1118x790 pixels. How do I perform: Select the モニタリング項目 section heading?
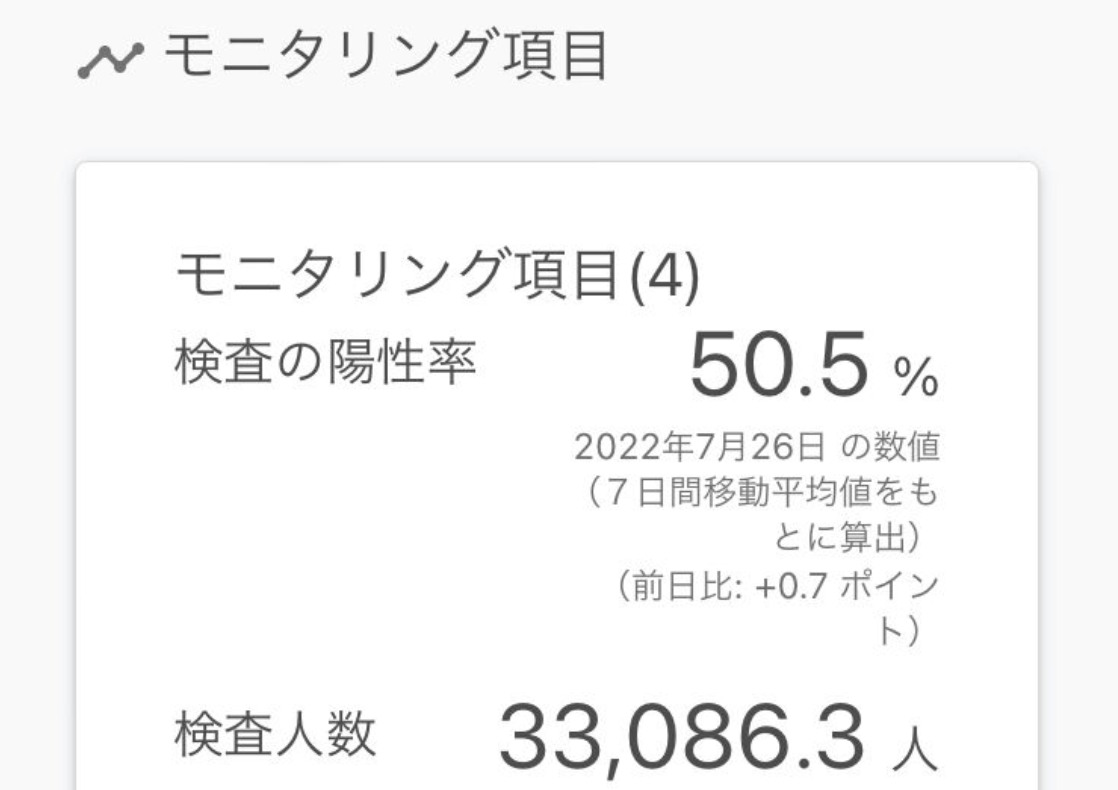386,56
